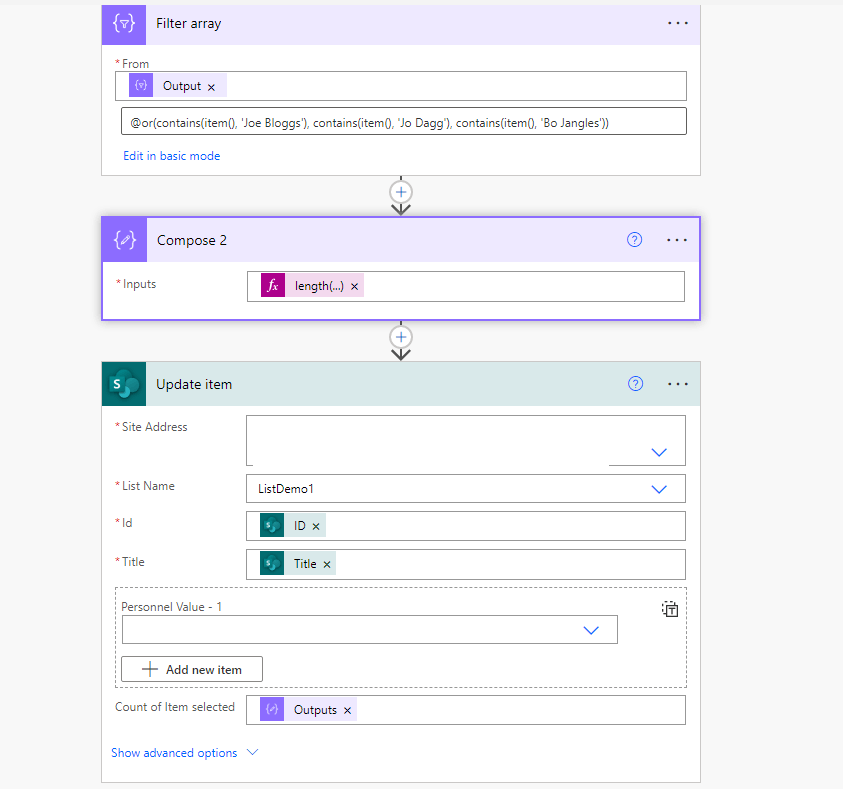Viewport: 843px width, 789px height.
Task: Remove the ID token from Id field
Action: (316, 526)
